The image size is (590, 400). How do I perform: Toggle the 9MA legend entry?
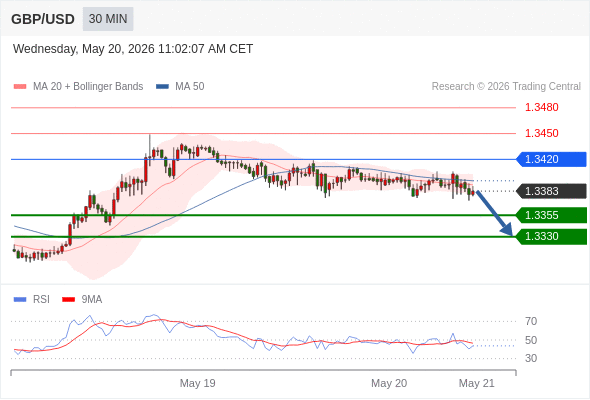pos(82,299)
